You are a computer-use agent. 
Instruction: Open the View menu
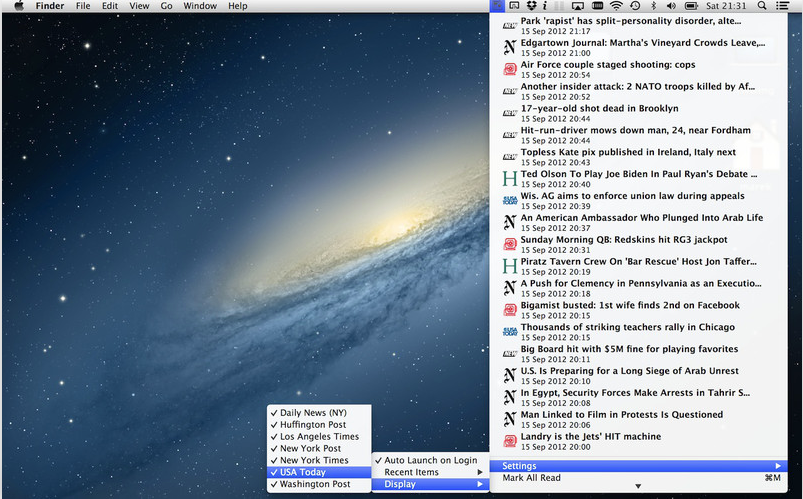(x=139, y=6)
